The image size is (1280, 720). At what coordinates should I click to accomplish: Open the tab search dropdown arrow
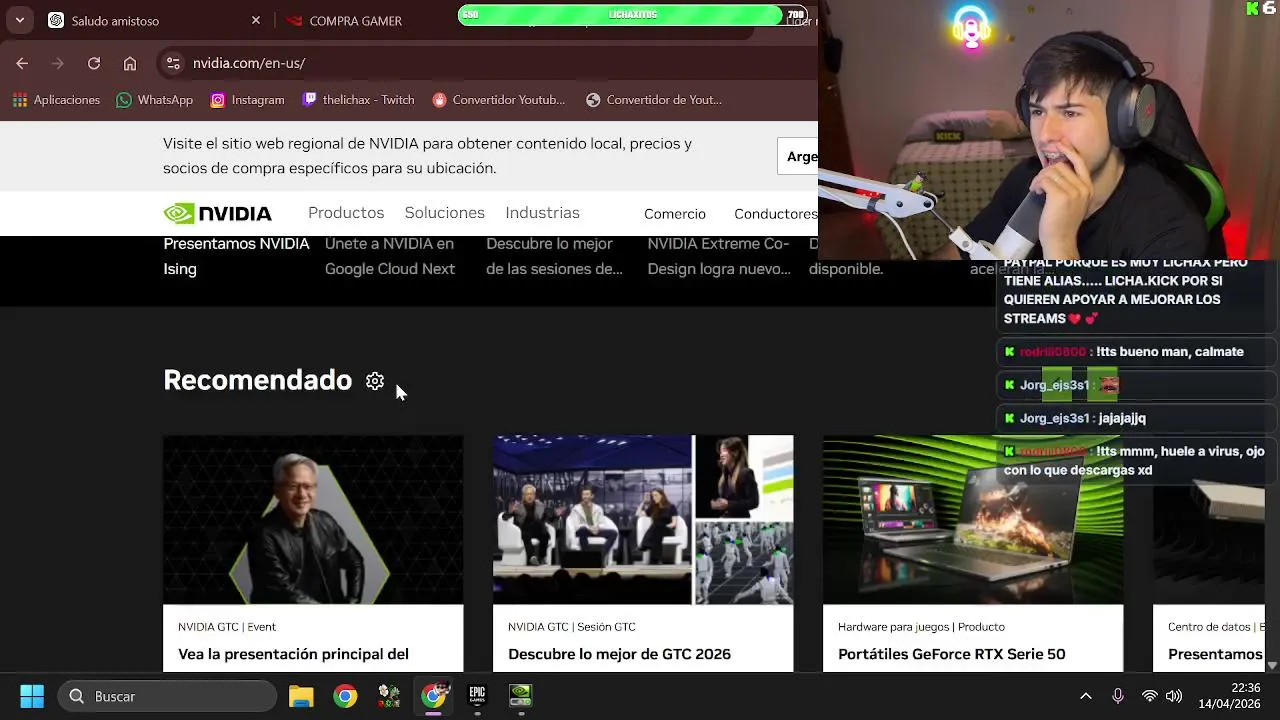pos(20,20)
